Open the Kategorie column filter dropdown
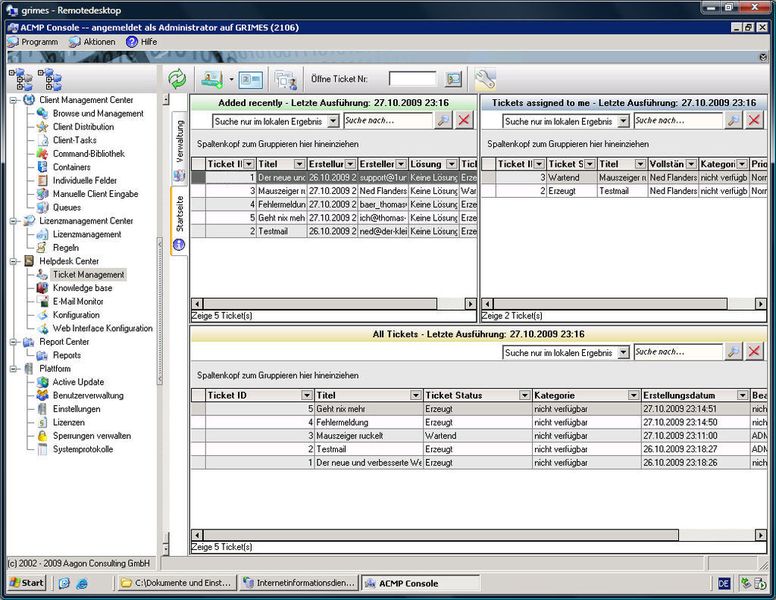 631,395
